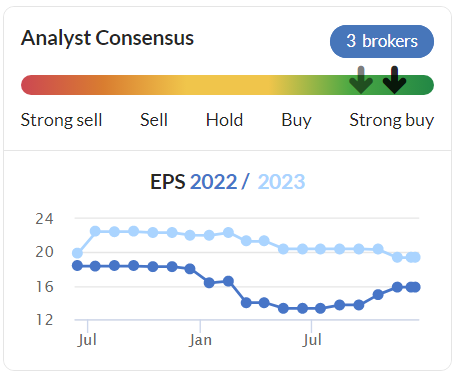The width and height of the screenshot is (455, 383).
Task: Click the Hold rating label
Action: point(224,120)
